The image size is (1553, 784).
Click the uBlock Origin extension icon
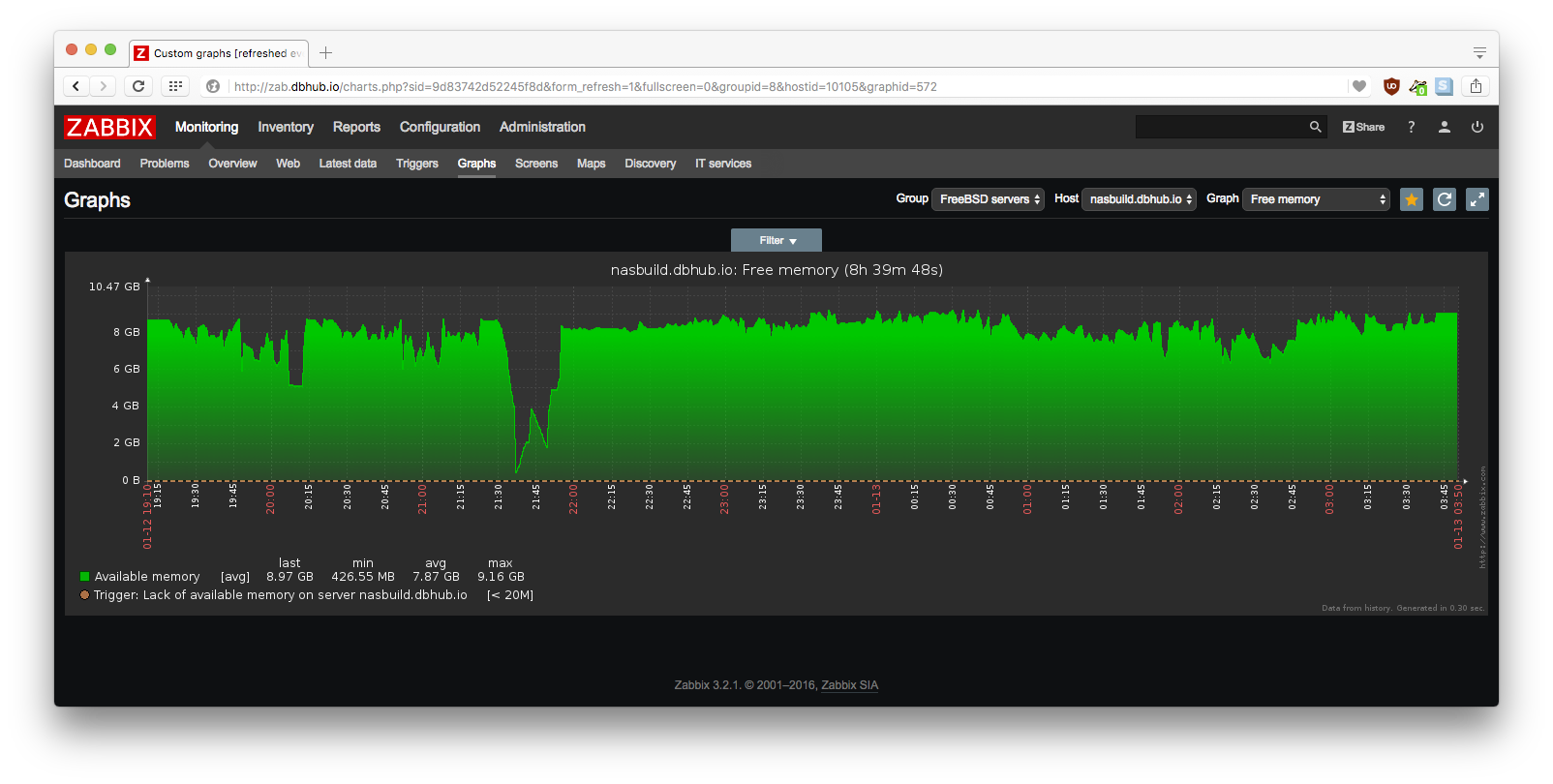(x=1391, y=86)
